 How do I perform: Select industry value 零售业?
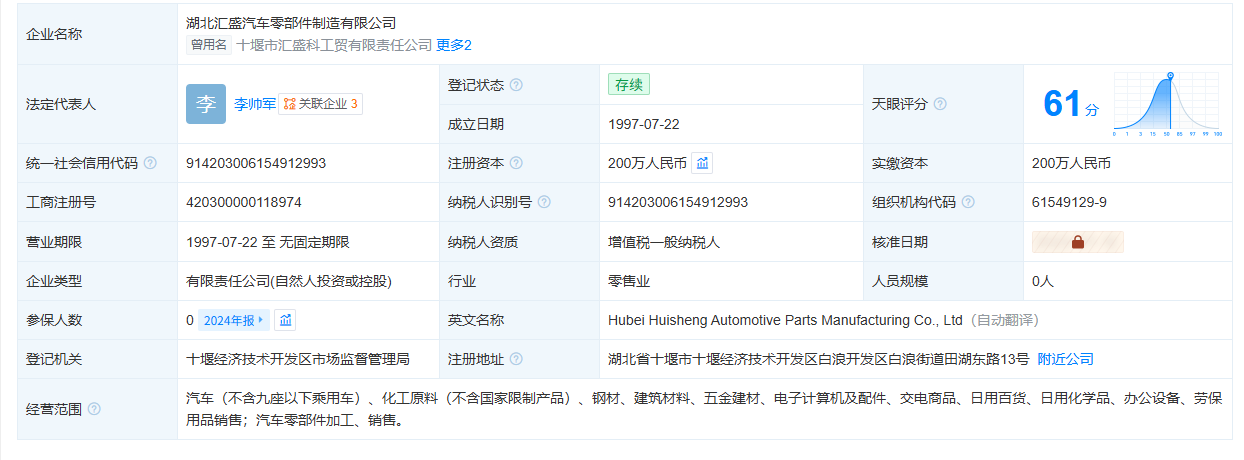pos(629,281)
